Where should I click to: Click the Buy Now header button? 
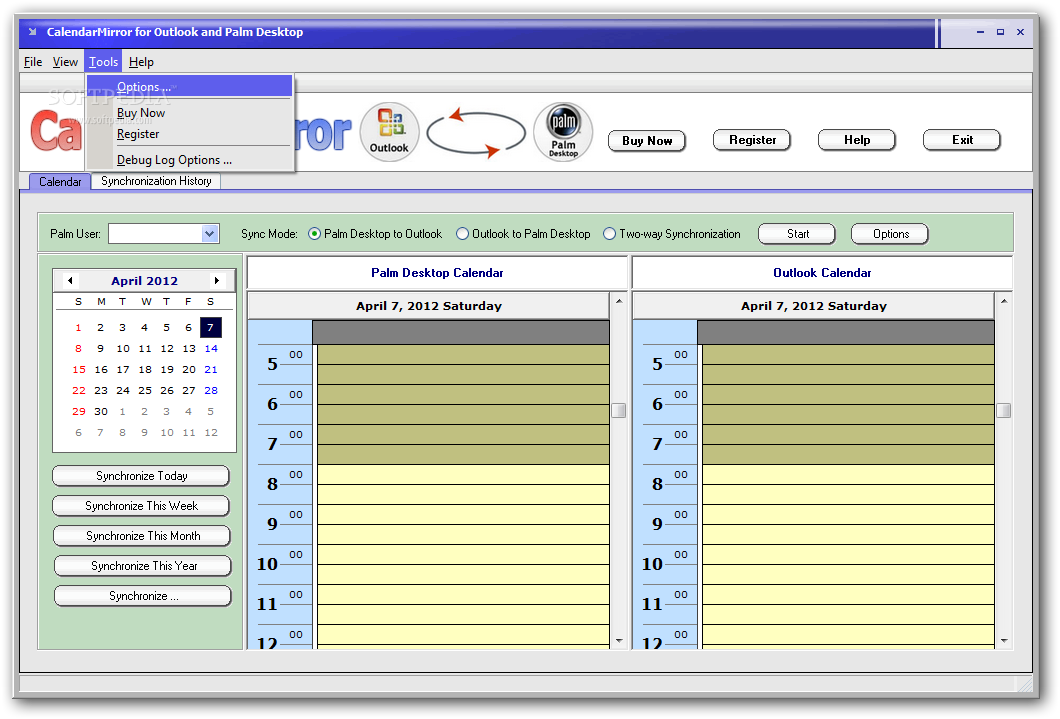pyautogui.click(x=647, y=141)
